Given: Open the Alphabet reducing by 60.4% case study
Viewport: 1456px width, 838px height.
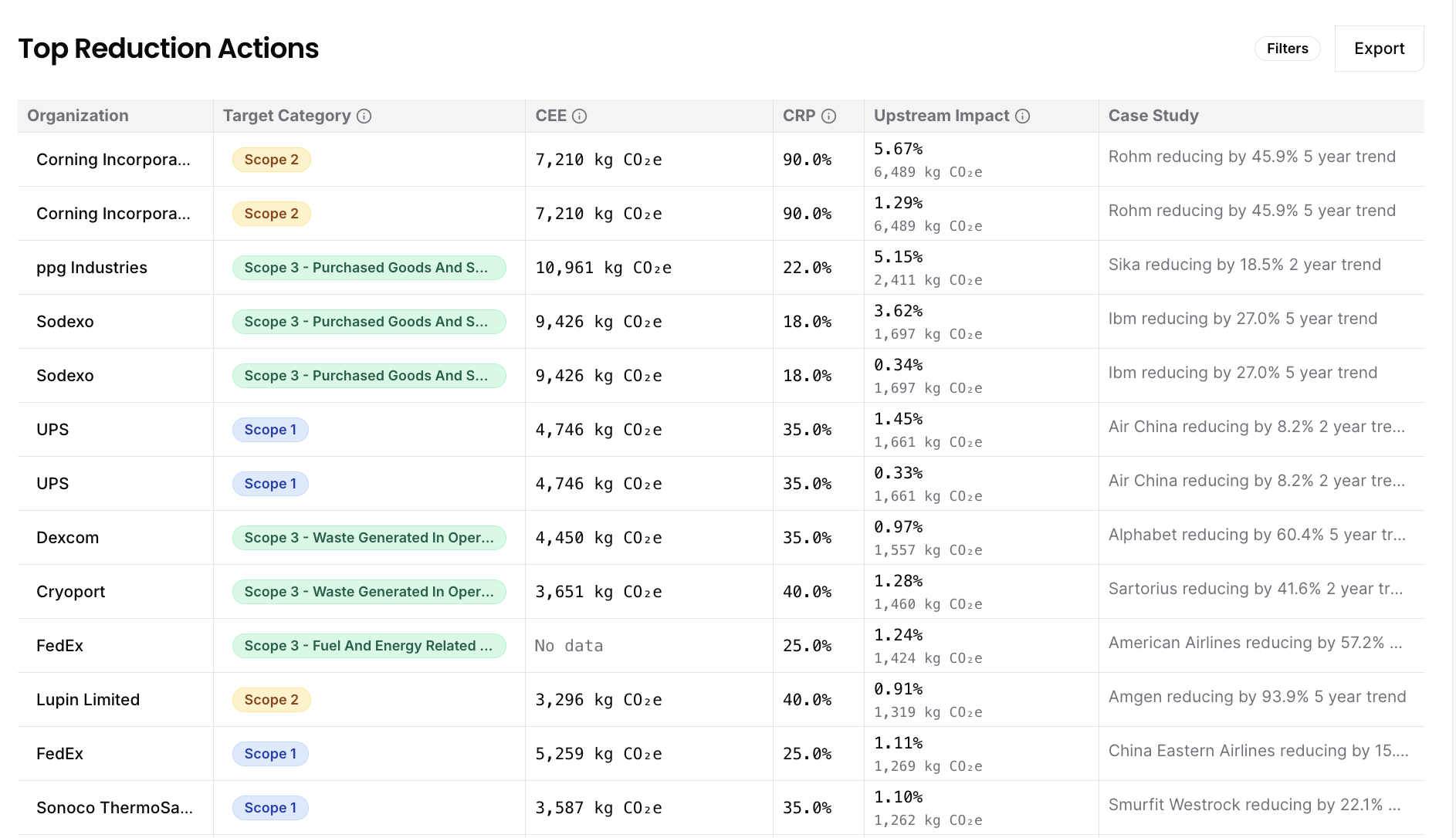Looking at the screenshot, I should pos(1257,535).
